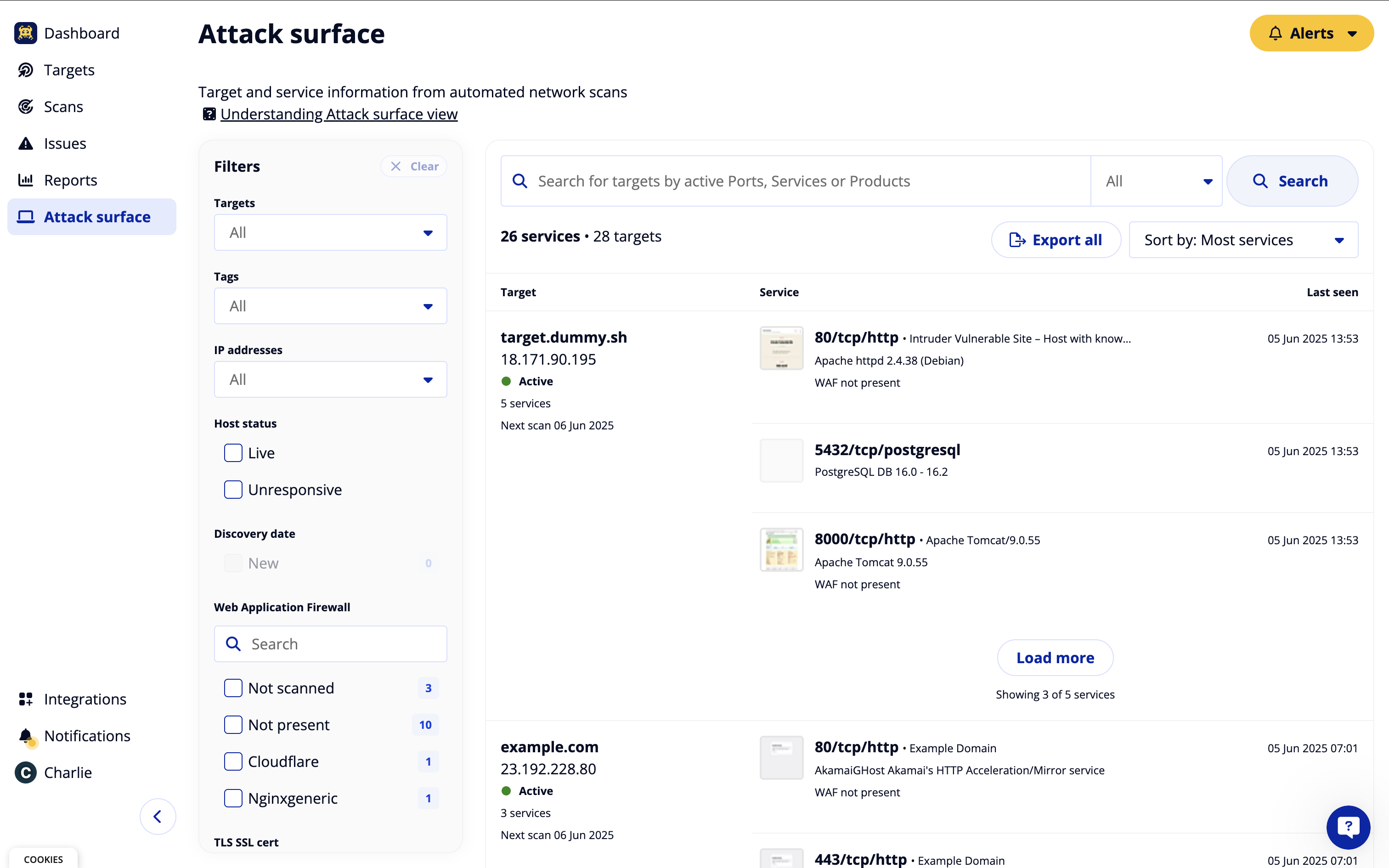Click the Notifications bell icon
Viewport: 1389px width, 868px height.
25,736
